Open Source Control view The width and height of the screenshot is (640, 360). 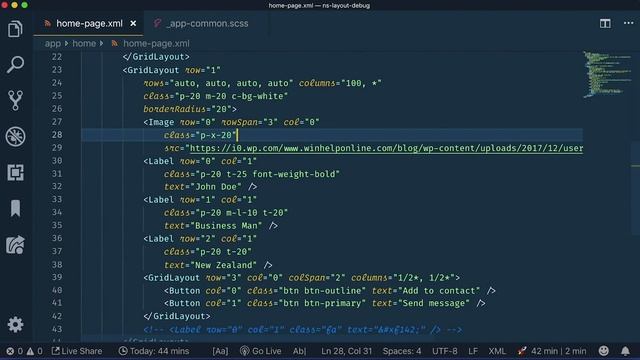coord(15,100)
